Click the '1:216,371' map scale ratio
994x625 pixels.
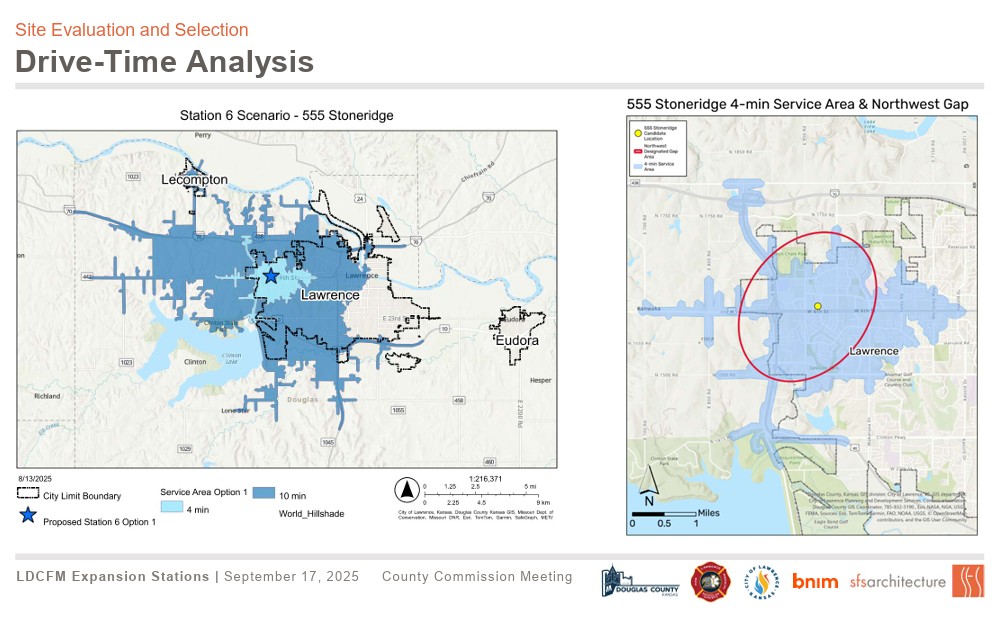(x=485, y=479)
